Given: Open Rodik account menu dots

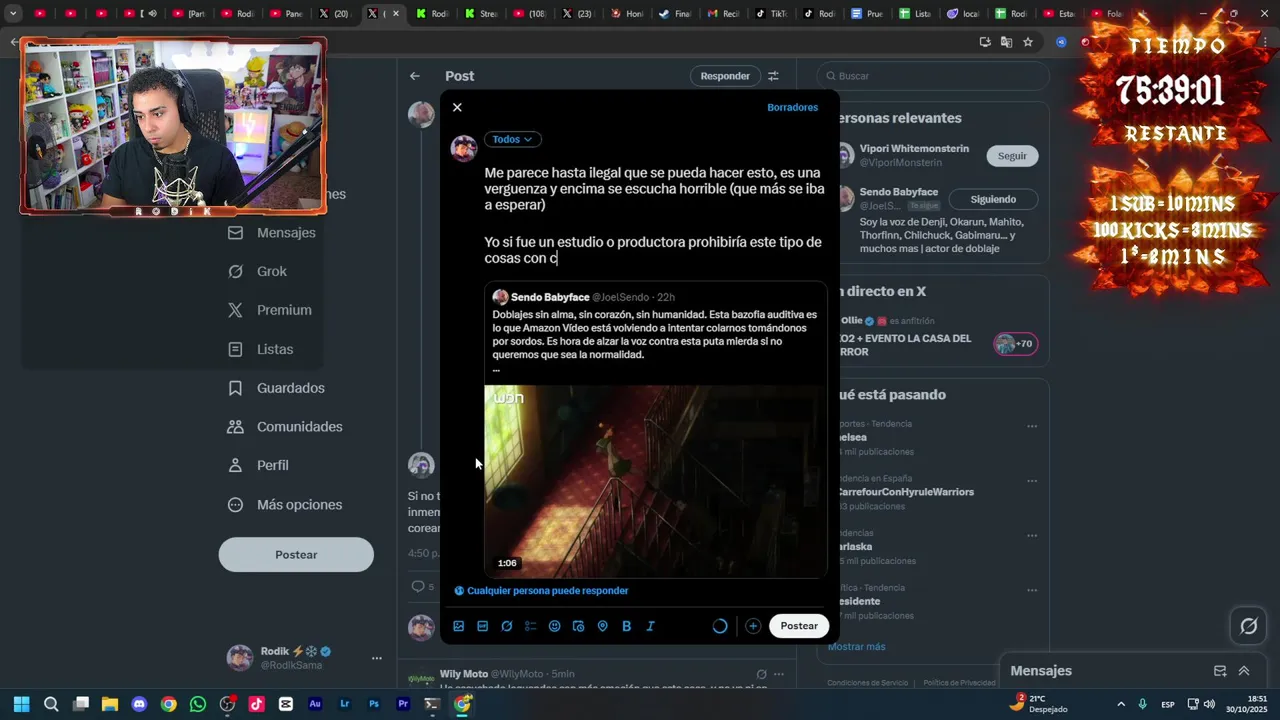Looking at the screenshot, I should point(377,658).
